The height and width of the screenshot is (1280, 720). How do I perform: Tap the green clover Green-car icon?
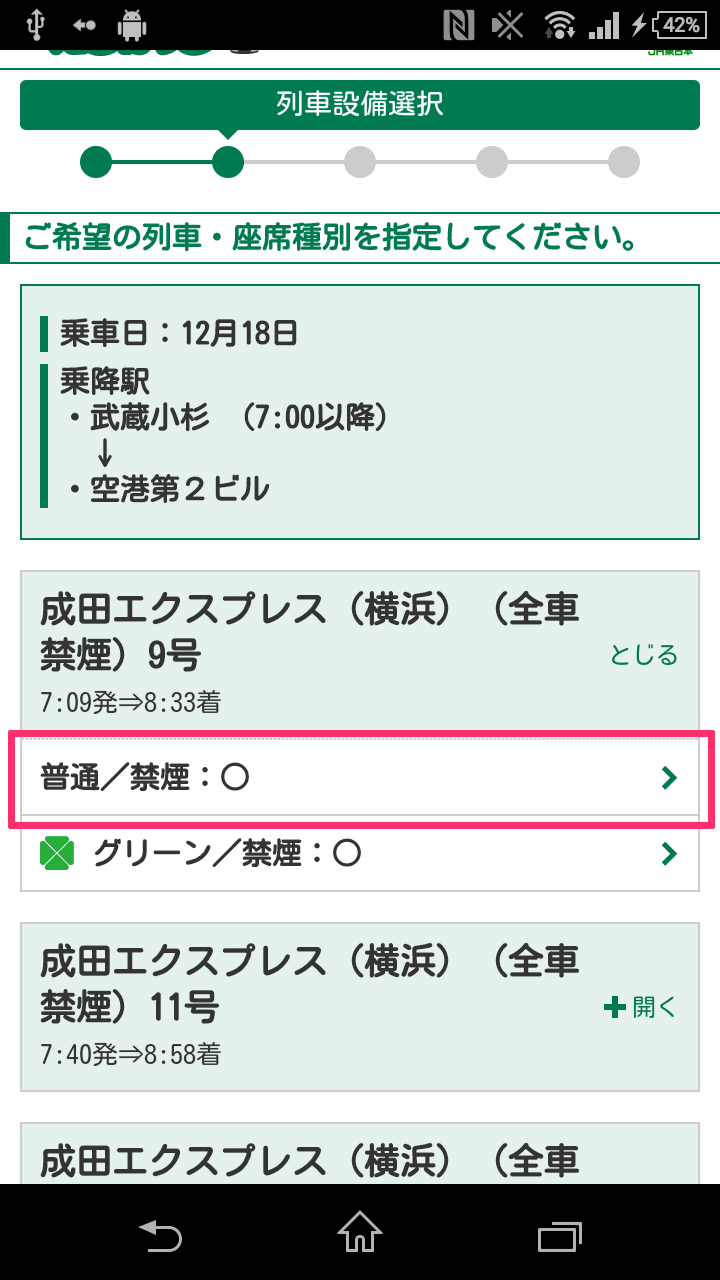(x=57, y=854)
